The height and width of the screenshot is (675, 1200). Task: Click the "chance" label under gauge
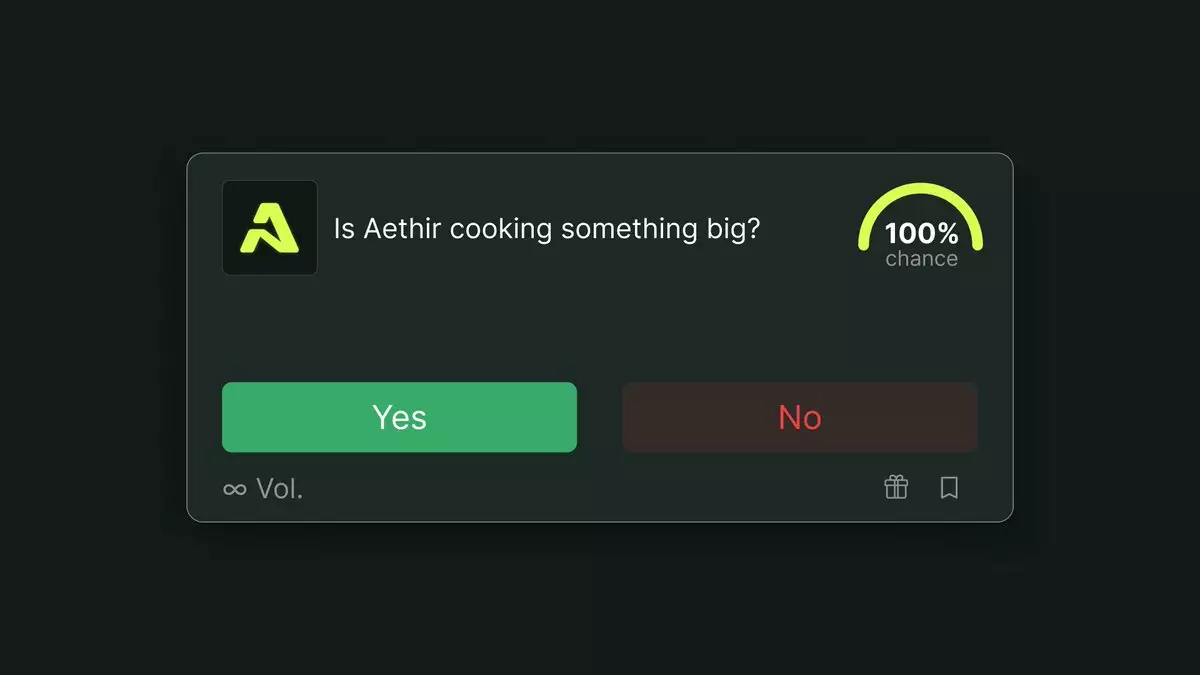click(921, 259)
